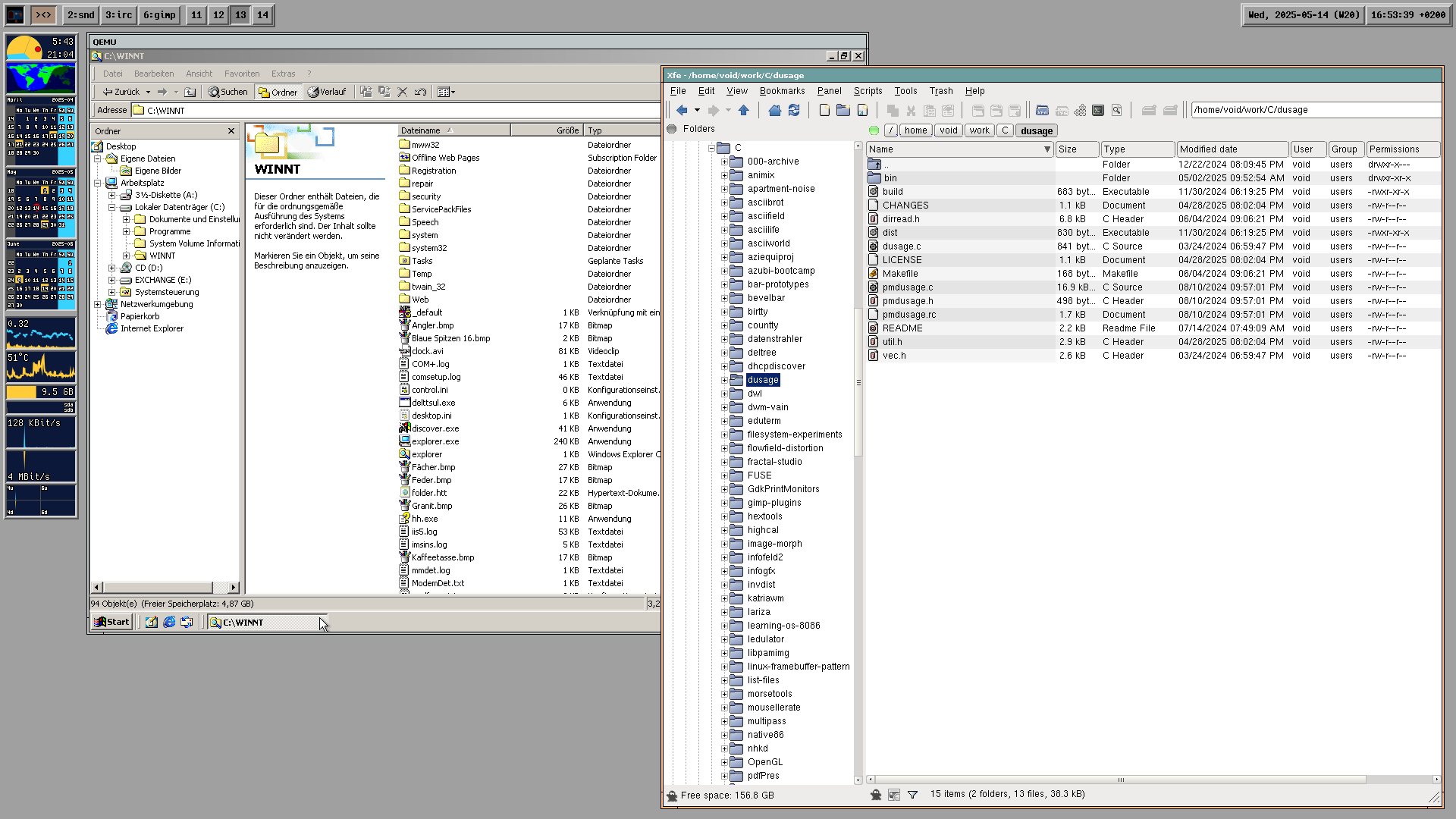Click Suchen search button in Explorer

click(228, 93)
